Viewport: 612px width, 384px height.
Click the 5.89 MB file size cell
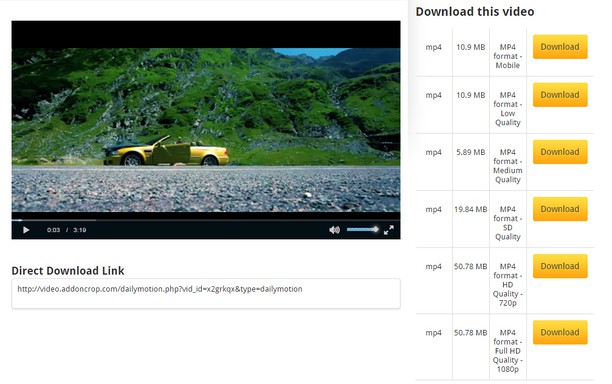coord(471,152)
